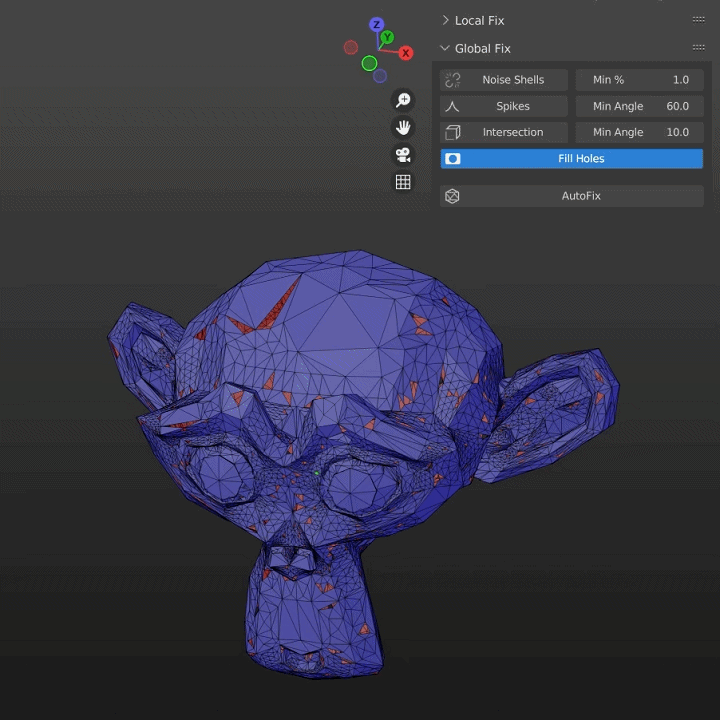Click the Spikes button
This screenshot has width=720, height=720.
click(x=504, y=106)
